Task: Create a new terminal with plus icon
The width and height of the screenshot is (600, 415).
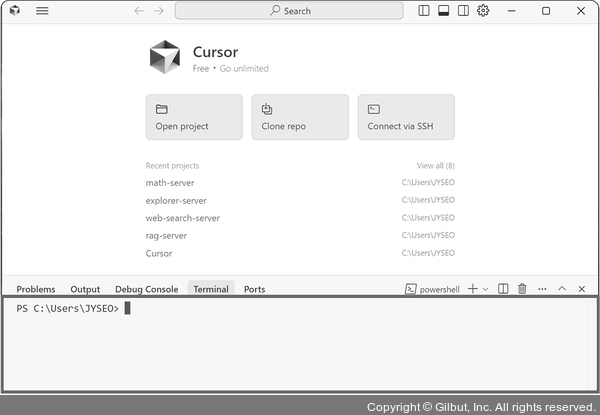Action: 473,289
